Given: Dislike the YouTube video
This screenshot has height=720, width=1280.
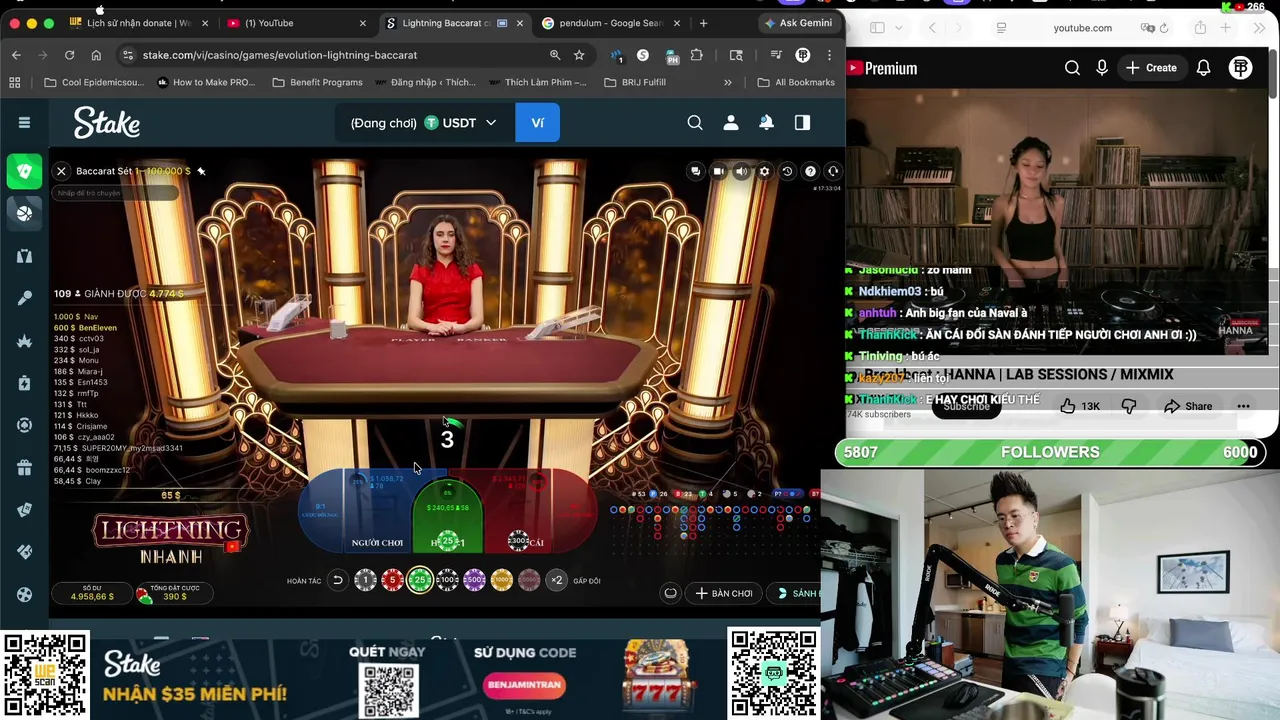Looking at the screenshot, I should tap(1129, 406).
